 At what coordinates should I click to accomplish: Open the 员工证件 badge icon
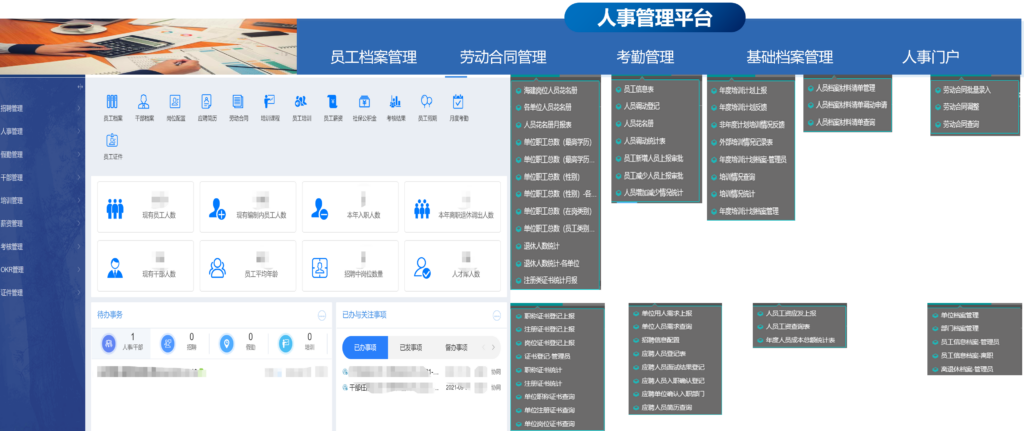111,141
